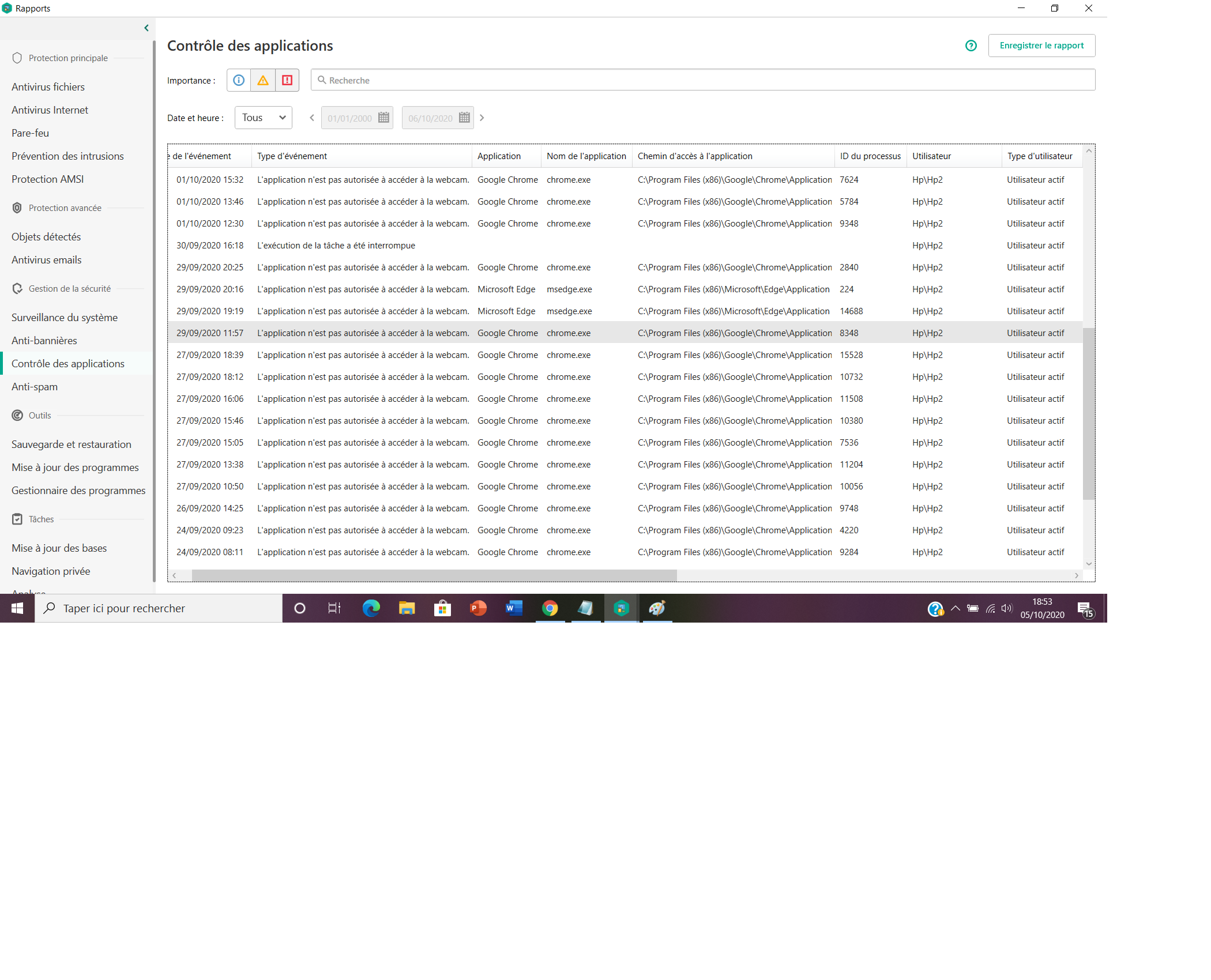Toggle the warning importance filter icon
Image resolution: width=1211 pixels, height=980 pixels.
(x=263, y=80)
